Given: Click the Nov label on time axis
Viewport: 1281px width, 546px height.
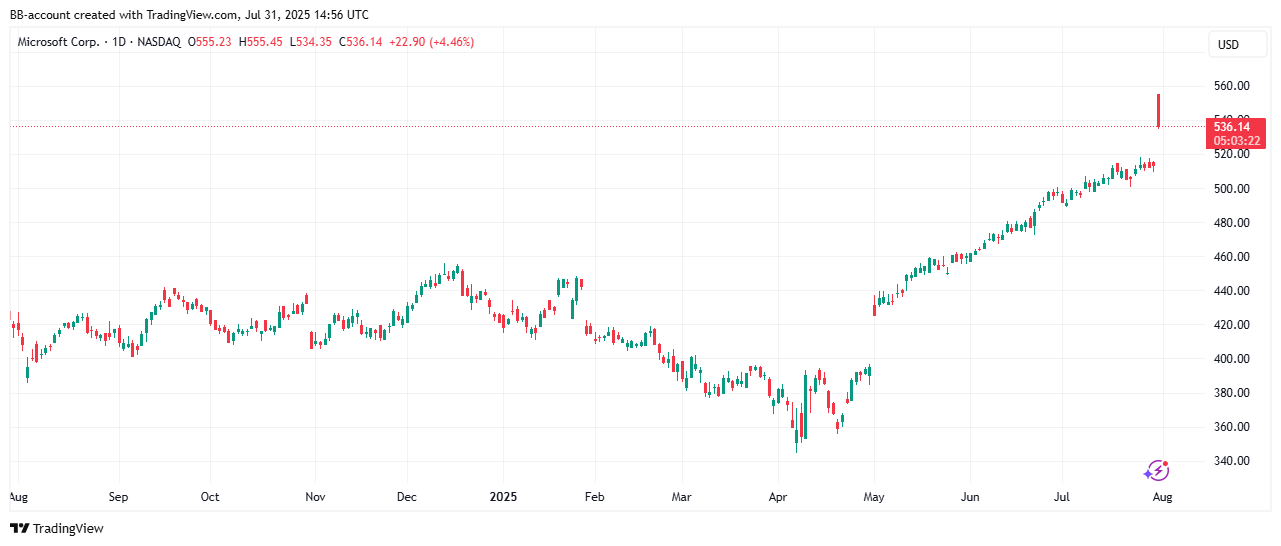Looking at the screenshot, I should coord(315,496).
